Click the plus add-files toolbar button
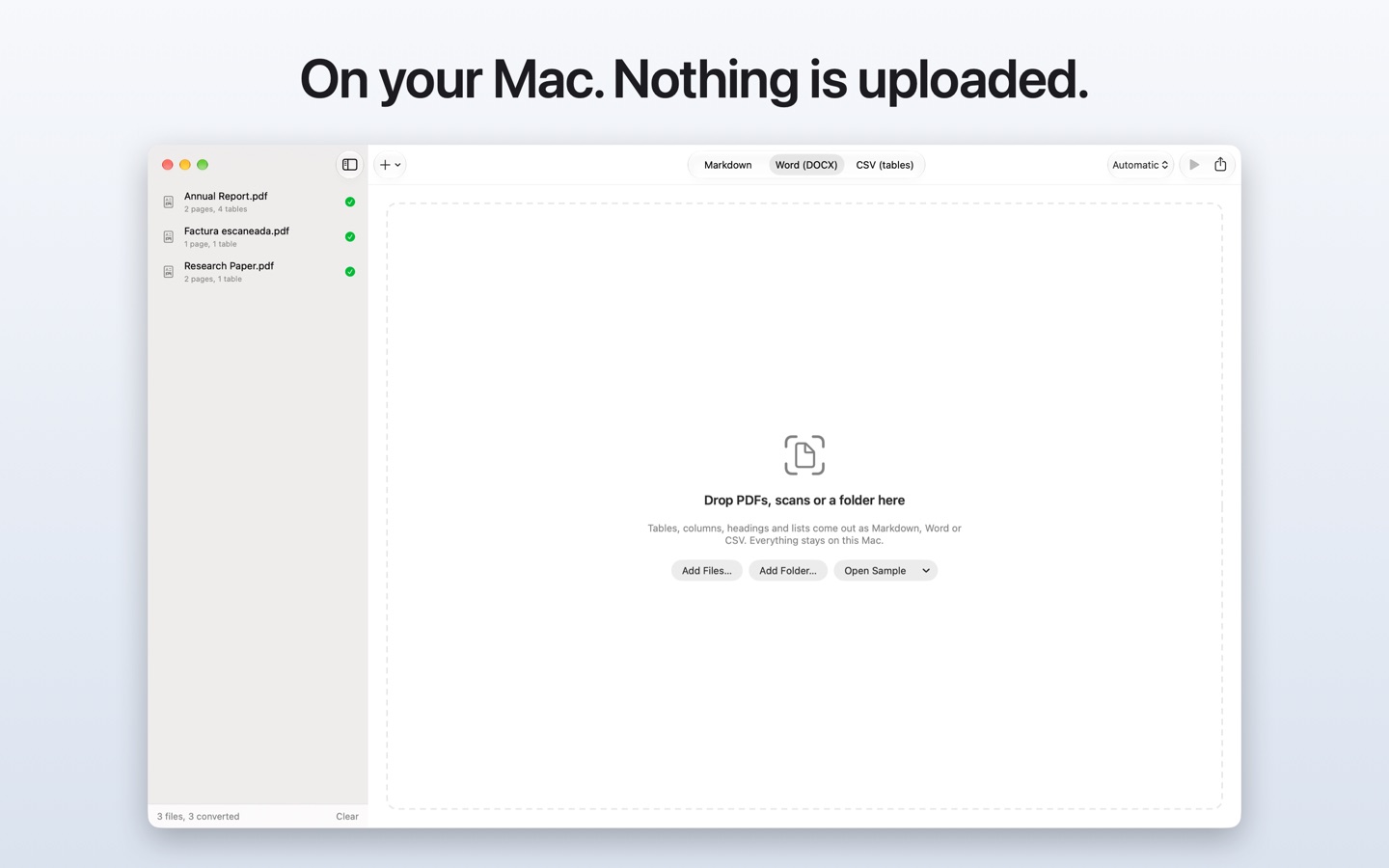This screenshot has height=868, width=1389. (390, 165)
